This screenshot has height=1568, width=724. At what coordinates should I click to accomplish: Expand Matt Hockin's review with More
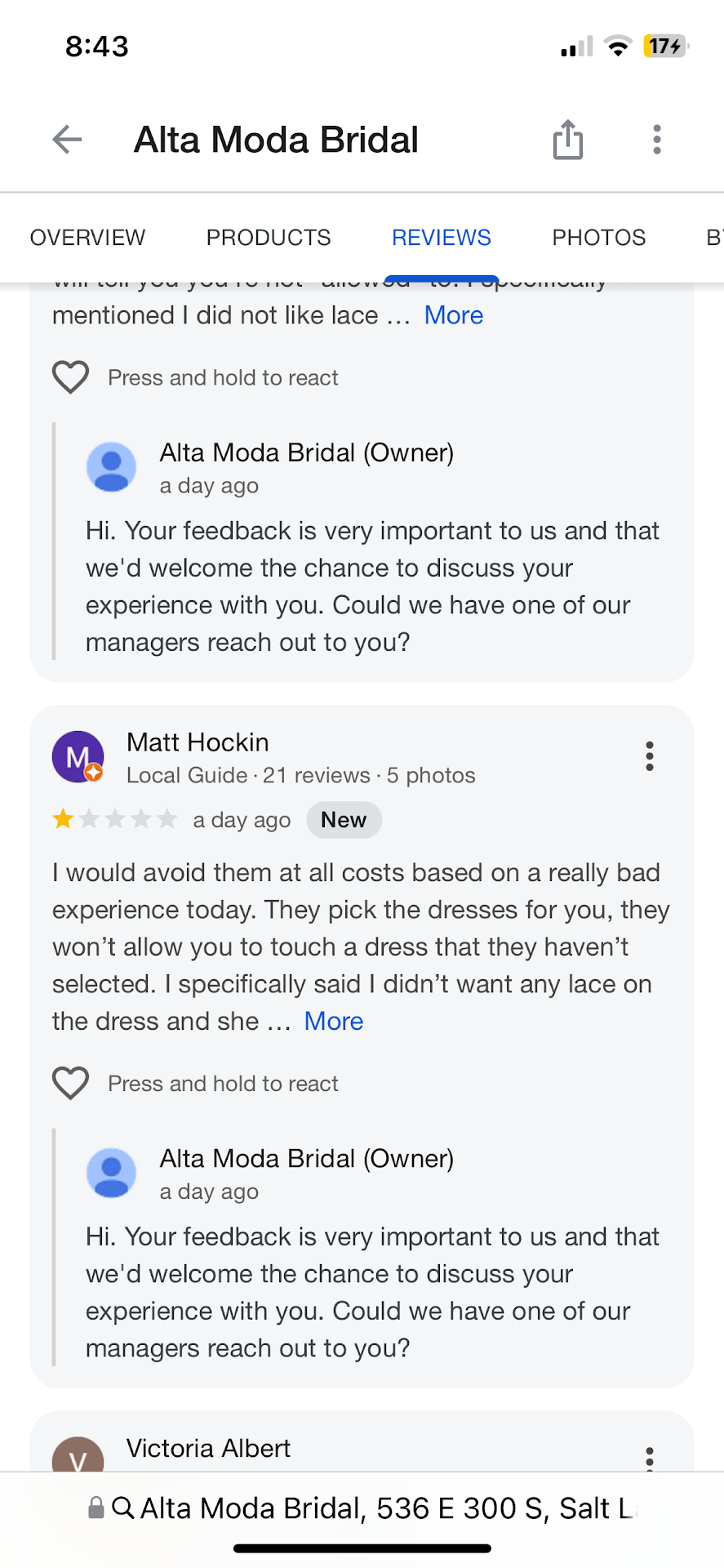(334, 1021)
